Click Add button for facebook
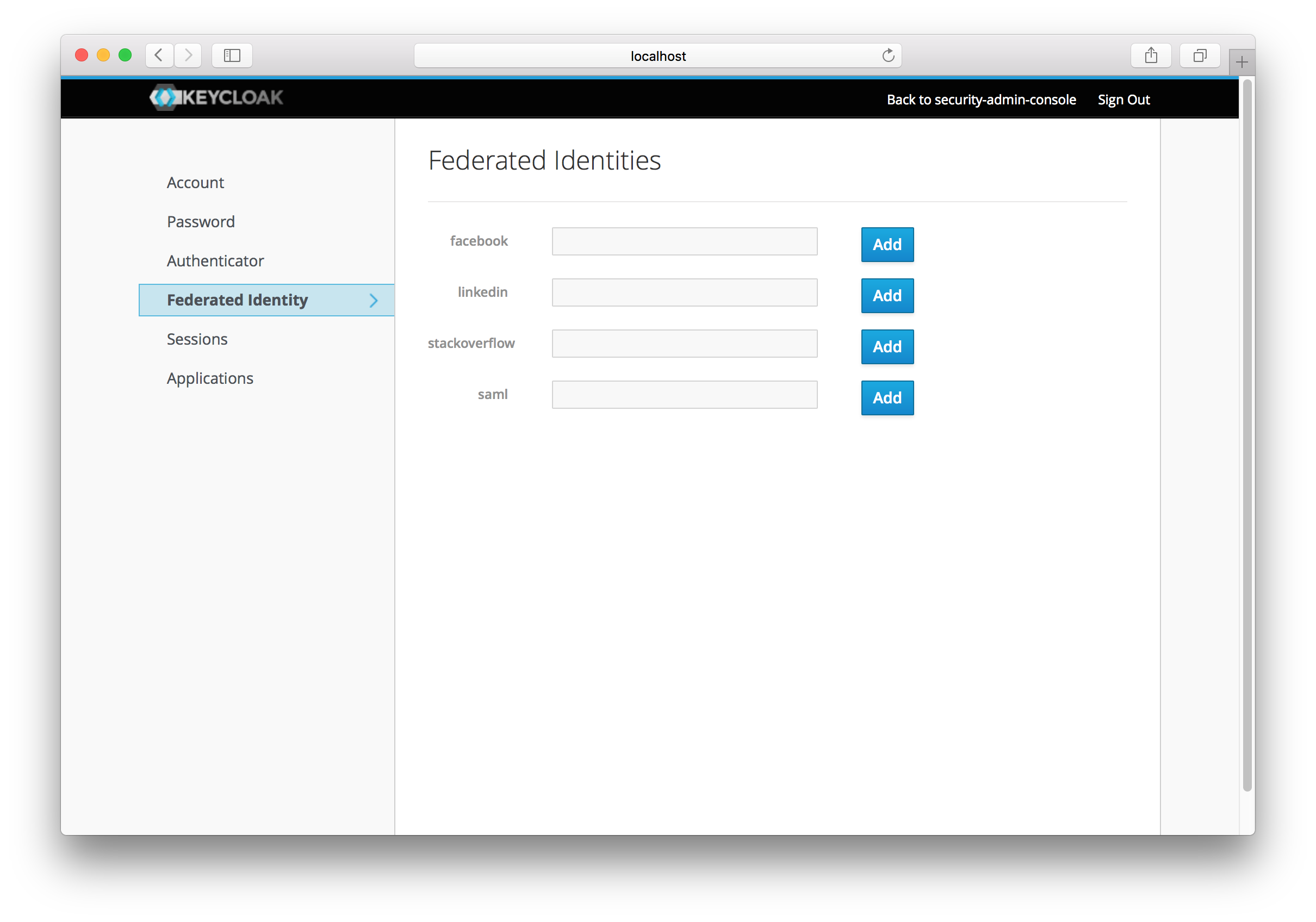The height and width of the screenshot is (922, 1316). pyautogui.click(x=887, y=245)
